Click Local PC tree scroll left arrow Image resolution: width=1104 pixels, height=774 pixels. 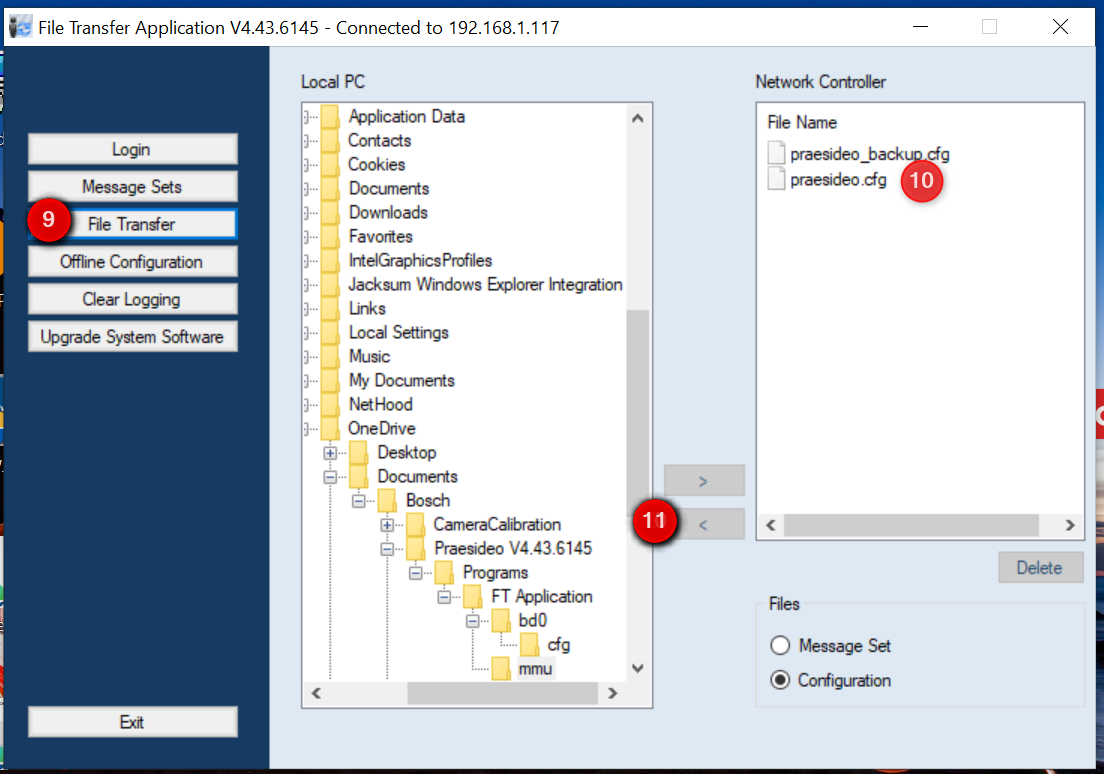[316, 693]
